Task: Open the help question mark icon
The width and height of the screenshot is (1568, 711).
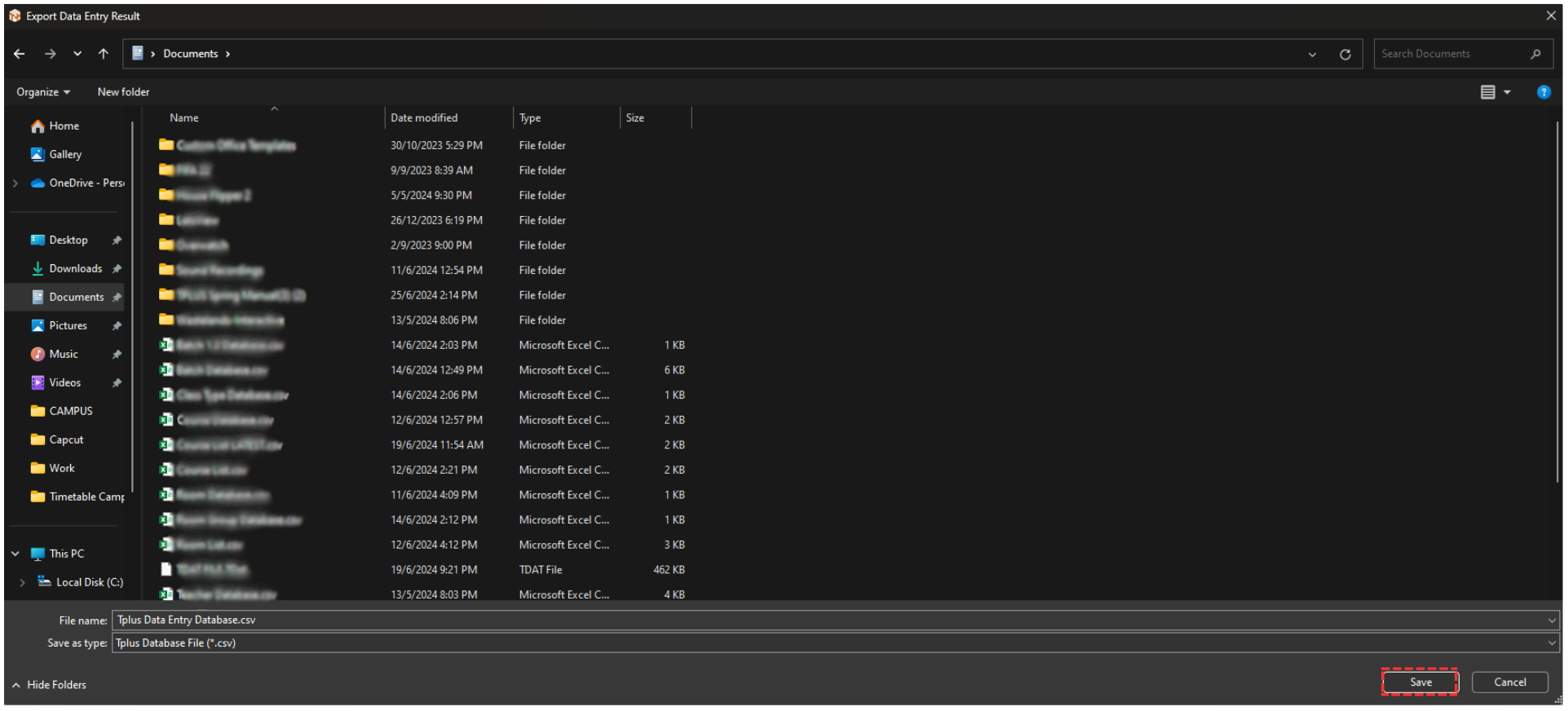Action: 1543,92
